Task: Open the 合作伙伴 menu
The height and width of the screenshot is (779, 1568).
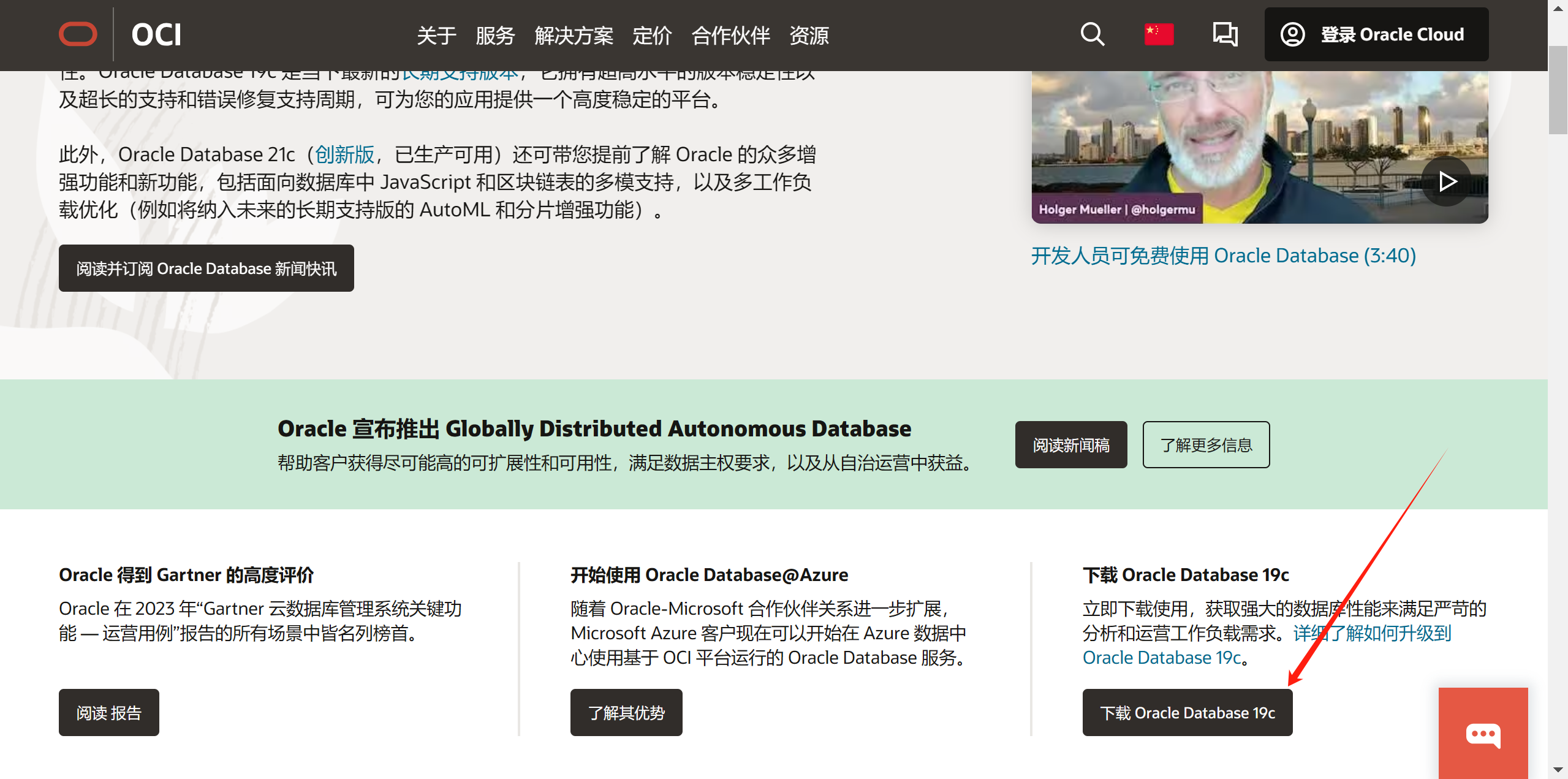Action: point(730,36)
